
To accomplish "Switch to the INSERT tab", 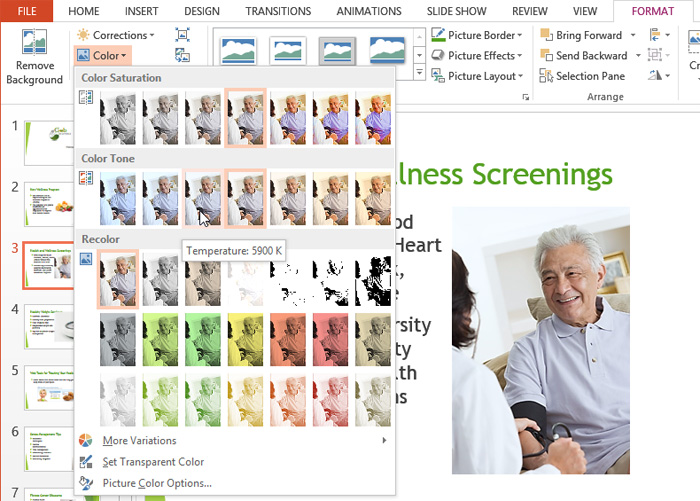I will tap(142, 11).
